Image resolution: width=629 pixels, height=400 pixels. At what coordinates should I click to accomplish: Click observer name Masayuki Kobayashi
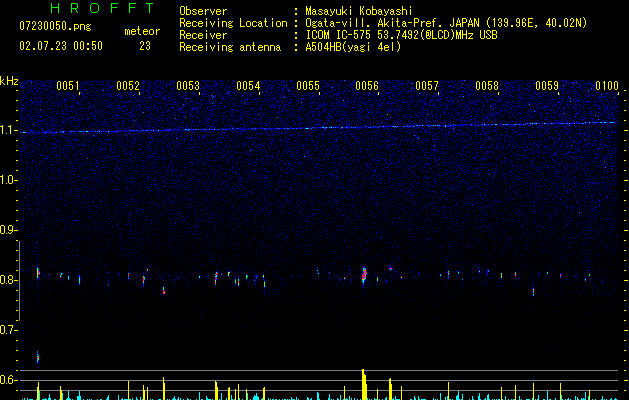(x=359, y=11)
